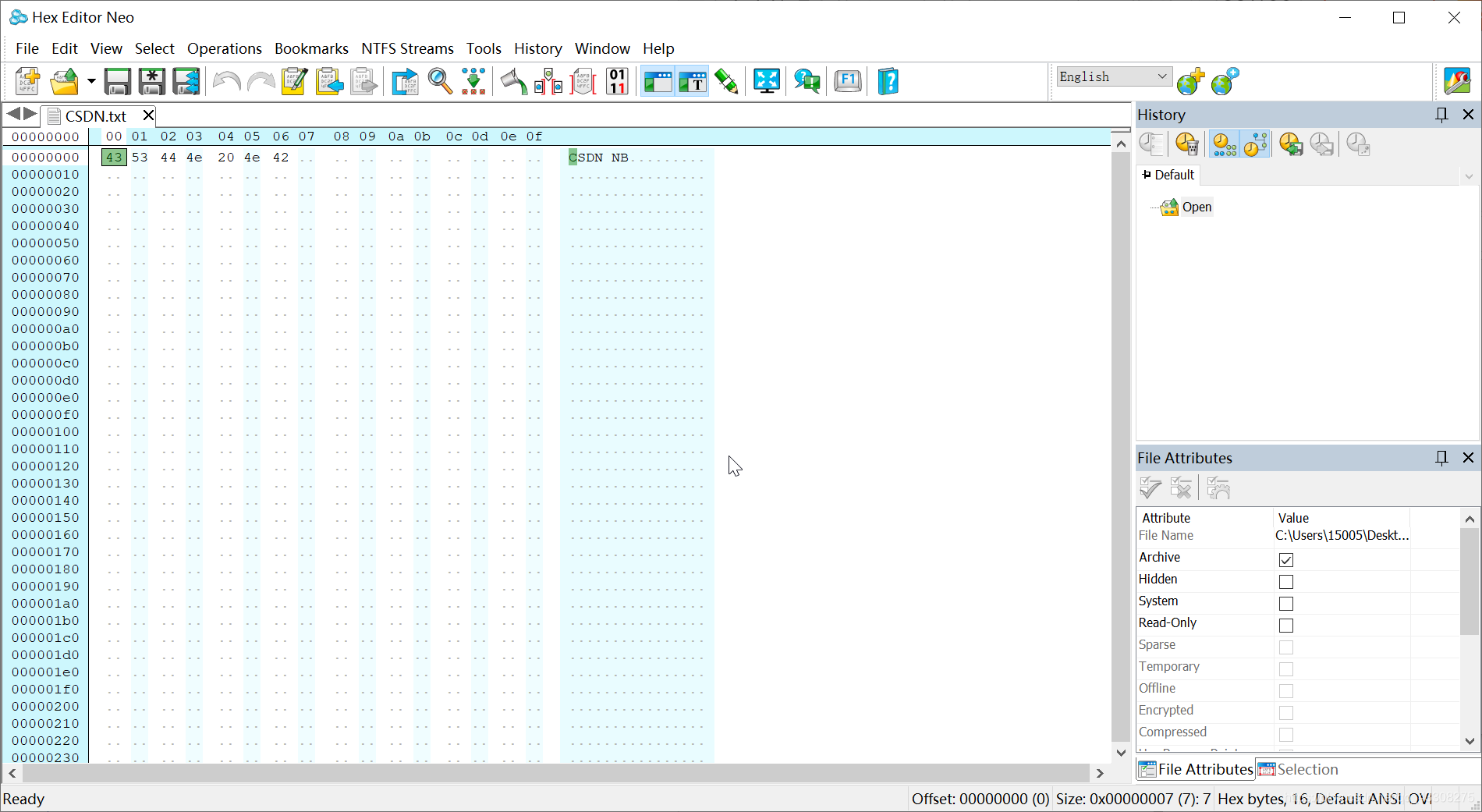Viewport: 1482px width, 812px height.
Task: Click the Paste clipboard icon
Action: 329,81
